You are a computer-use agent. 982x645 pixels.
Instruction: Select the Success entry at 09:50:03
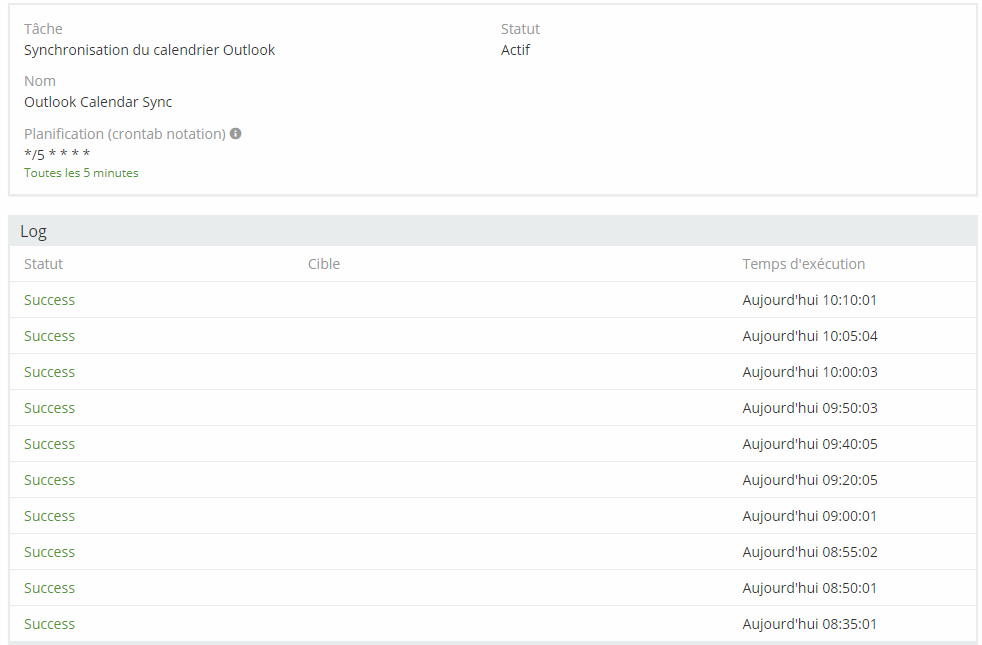49,408
